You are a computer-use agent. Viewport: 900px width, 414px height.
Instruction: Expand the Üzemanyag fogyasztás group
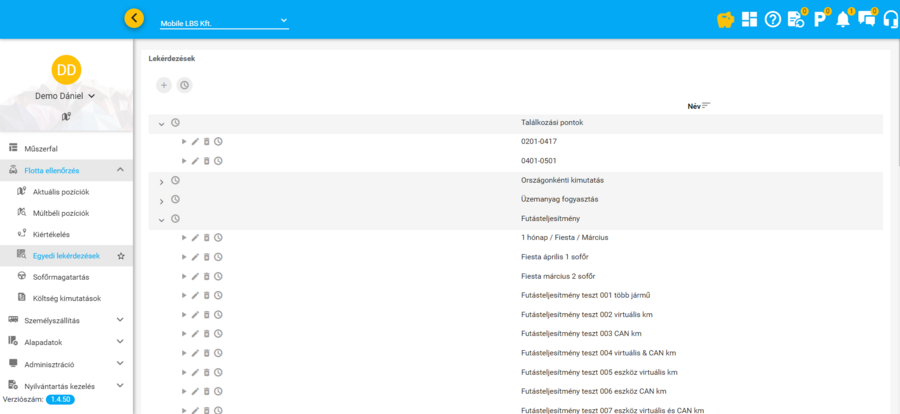[x=161, y=200]
